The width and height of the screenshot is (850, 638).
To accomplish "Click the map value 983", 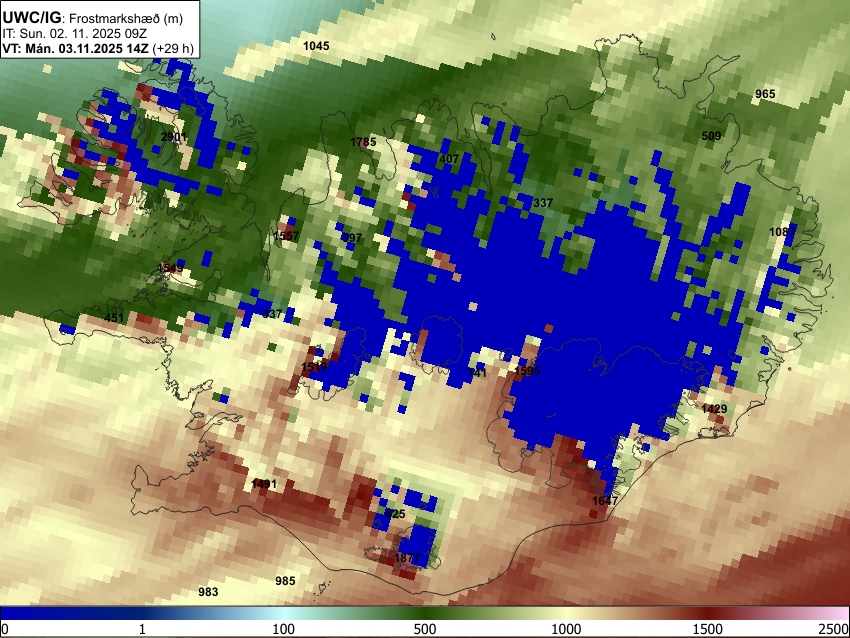I will click(208, 592).
